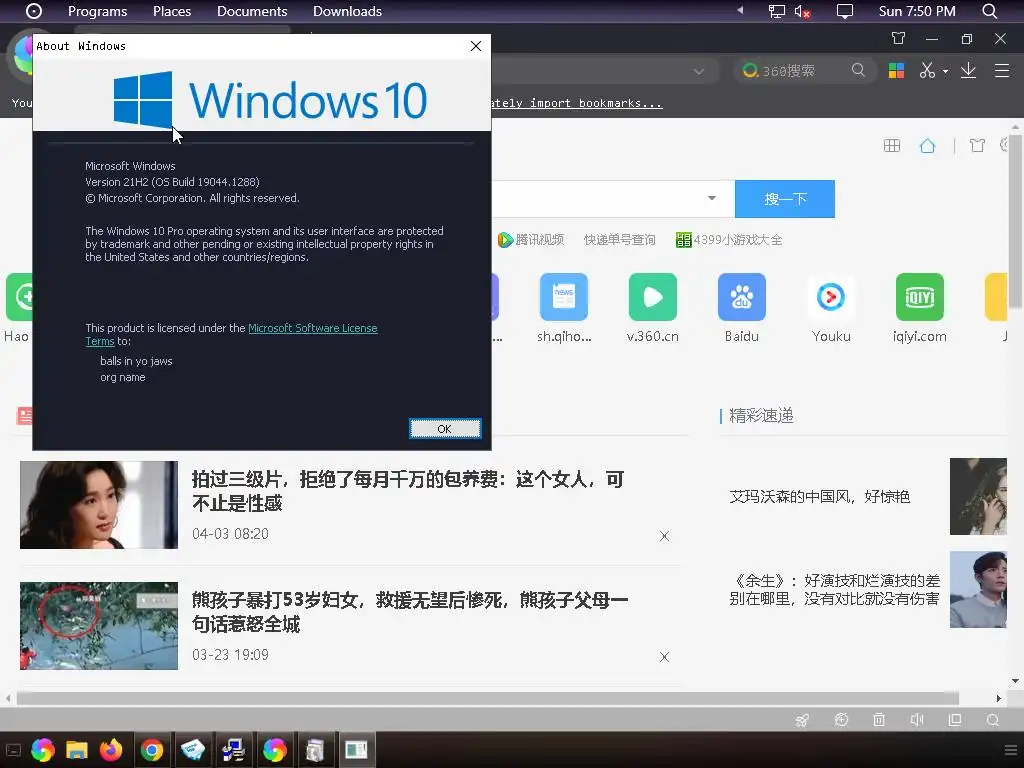1024x768 pixels.
Task: Open the taskbar right-end menu lines icon
Action: pyautogui.click(x=1010, y=750)
